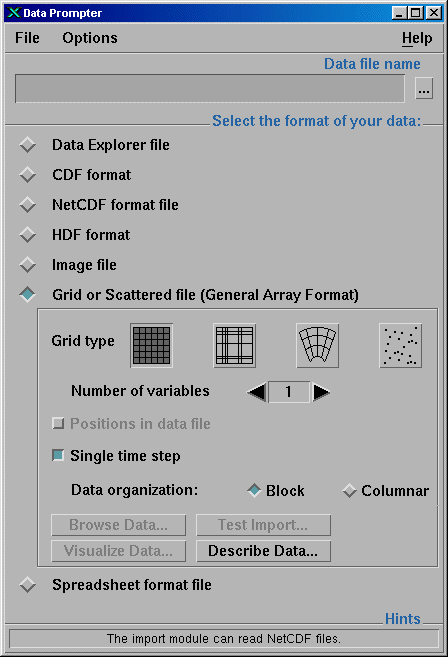Image resolution: width=448 pixels, height=657 pixels.
Task: Pick the warped curved grid type icon
Action: pyautogui.click(x=317, y=346)
